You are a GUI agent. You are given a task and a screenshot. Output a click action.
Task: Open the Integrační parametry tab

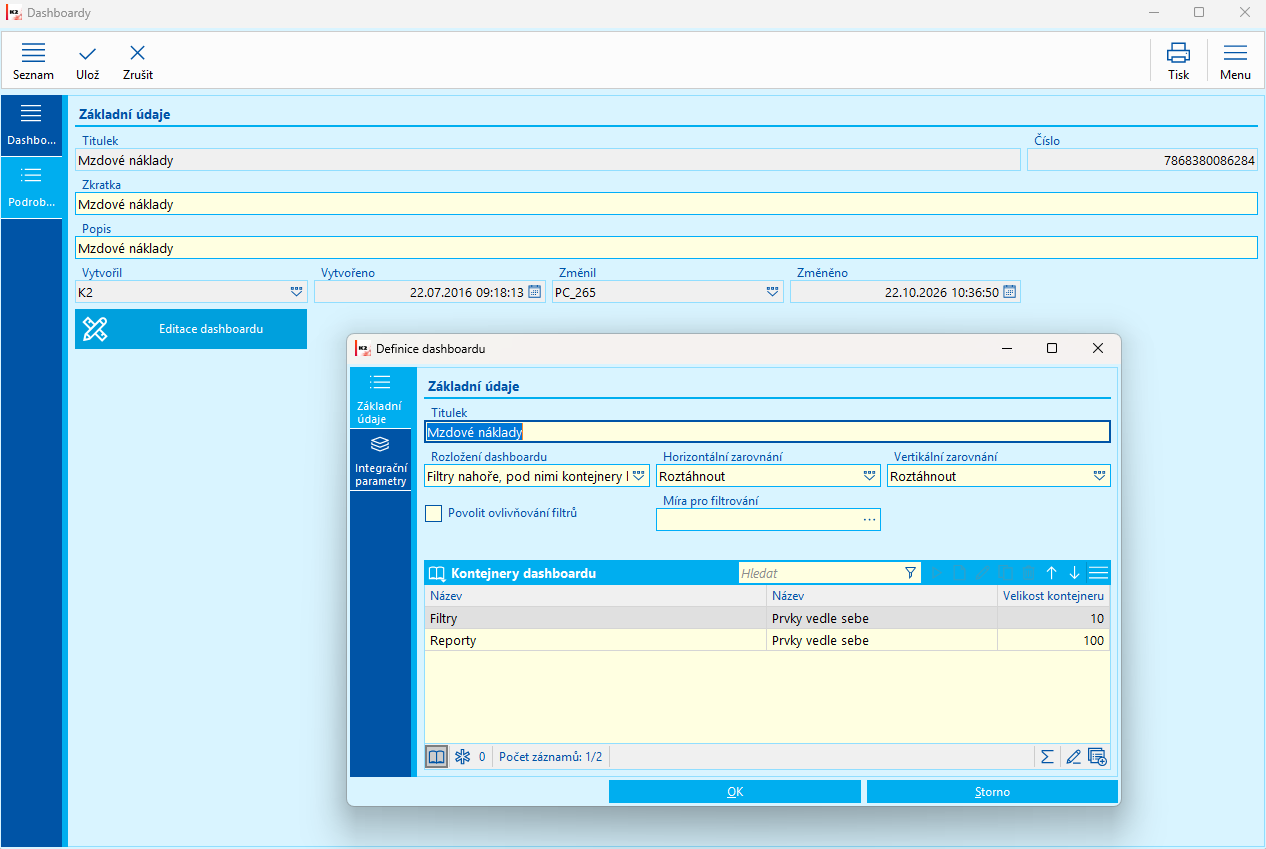[380, 460]
